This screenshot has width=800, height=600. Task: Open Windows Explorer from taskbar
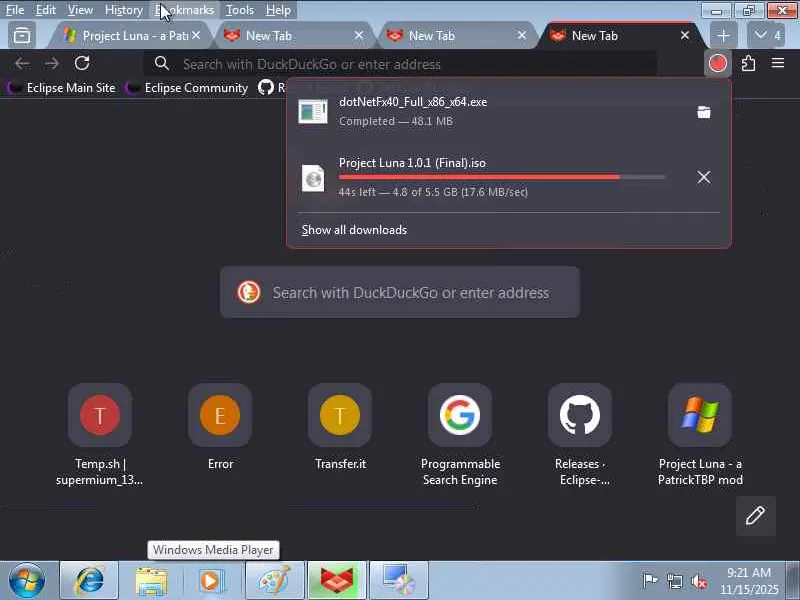click(x=151, y=581)
